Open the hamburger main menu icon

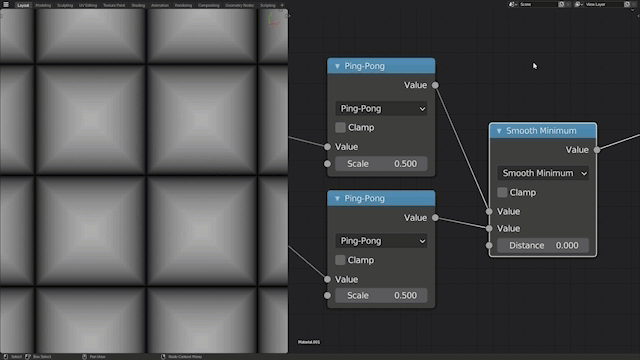(x=6, y=4)
